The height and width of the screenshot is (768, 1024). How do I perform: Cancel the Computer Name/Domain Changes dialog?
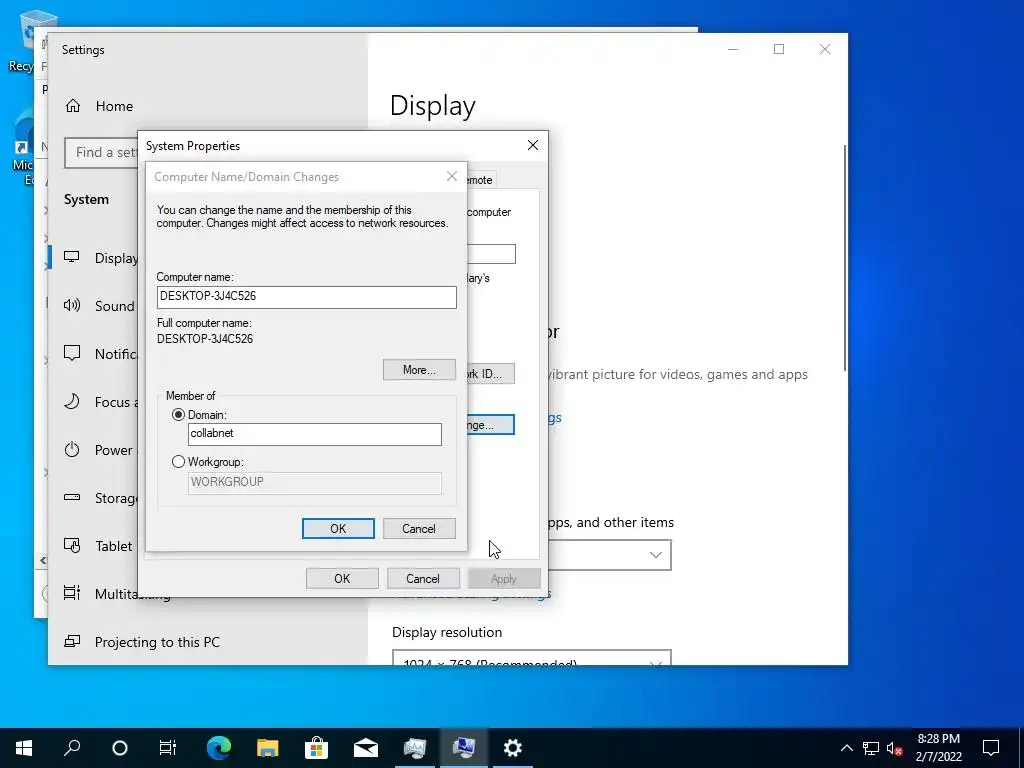419,528
